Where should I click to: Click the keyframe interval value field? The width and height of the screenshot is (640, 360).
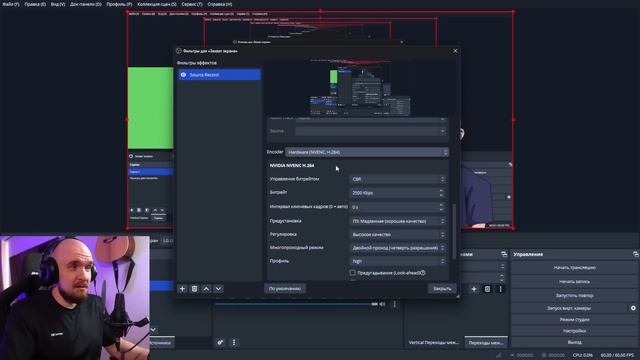tap(394, 207)
